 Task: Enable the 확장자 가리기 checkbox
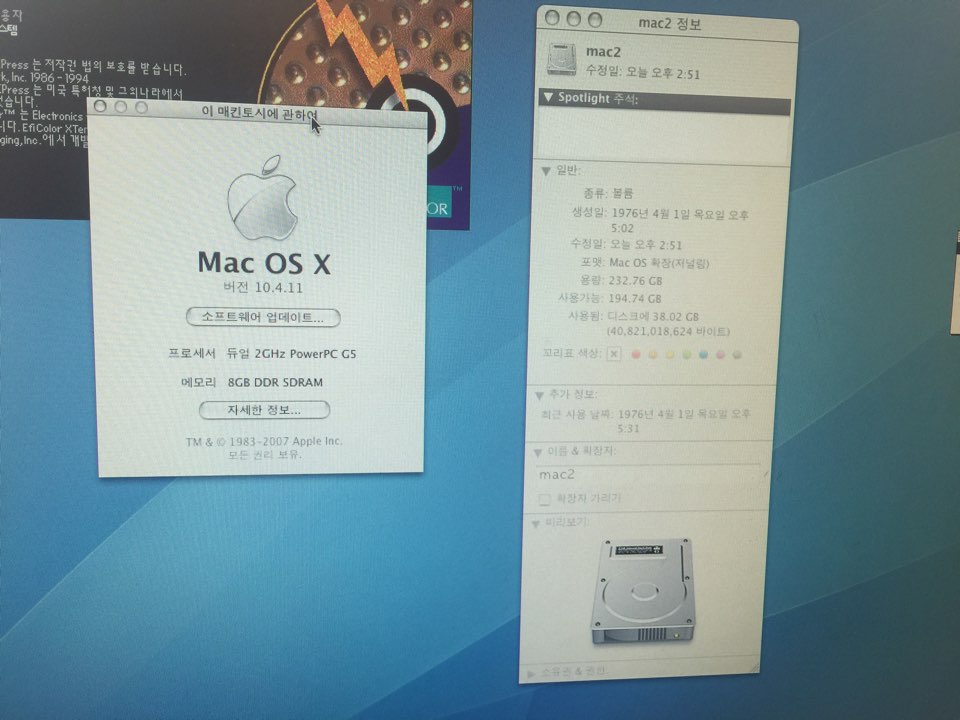[x=544, y=498]
